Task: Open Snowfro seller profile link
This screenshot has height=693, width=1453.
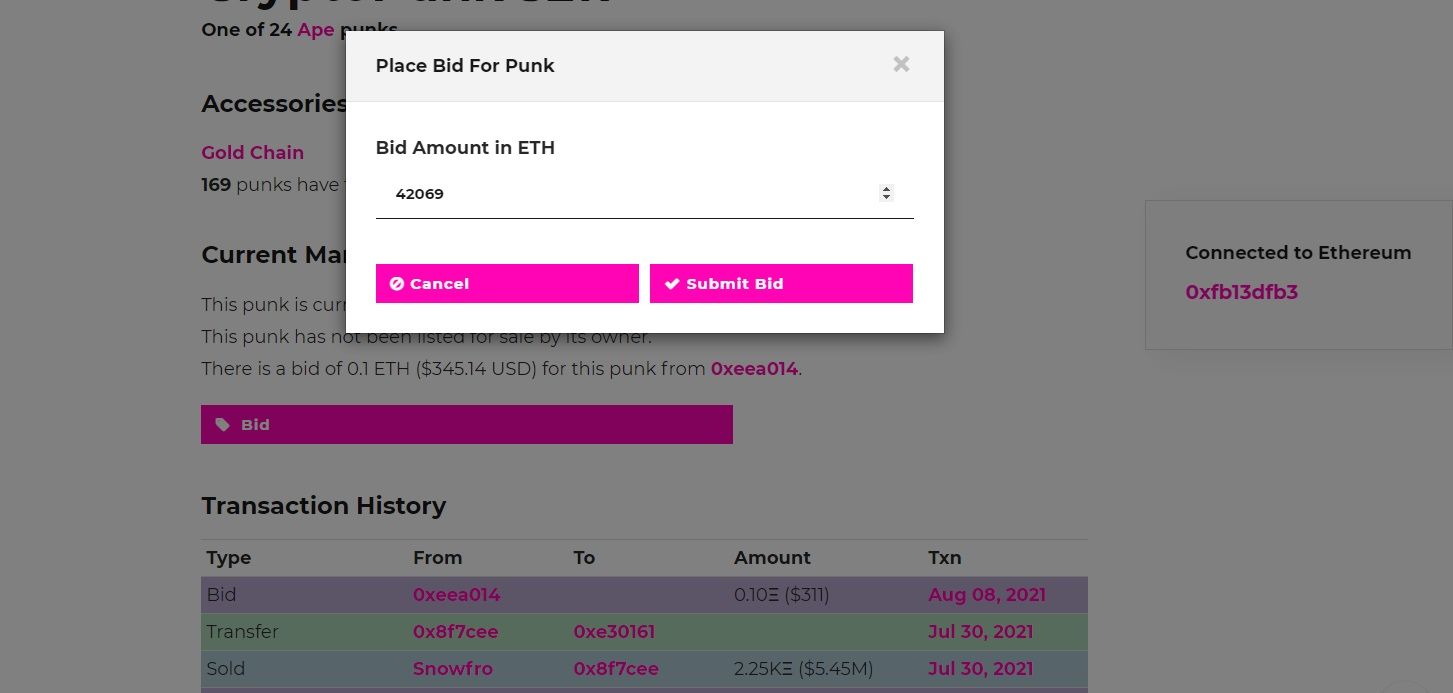Action: click(x=452, y=669)
